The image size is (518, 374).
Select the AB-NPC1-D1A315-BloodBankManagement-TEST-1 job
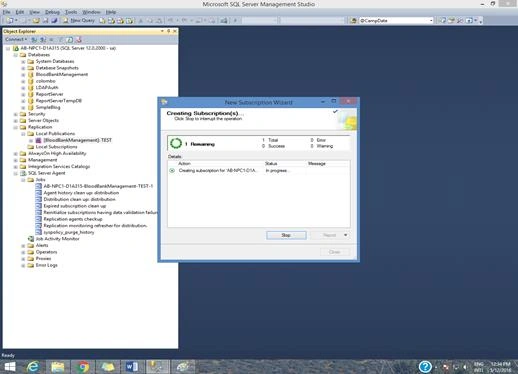[x=98, y=186]
